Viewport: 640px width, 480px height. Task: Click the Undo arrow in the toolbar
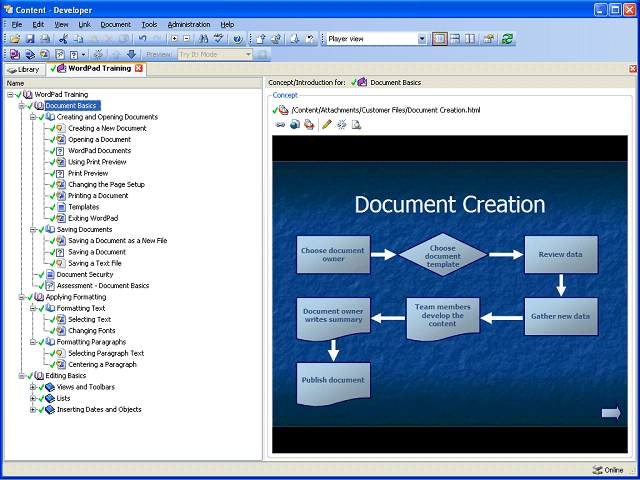coord(142,39)
